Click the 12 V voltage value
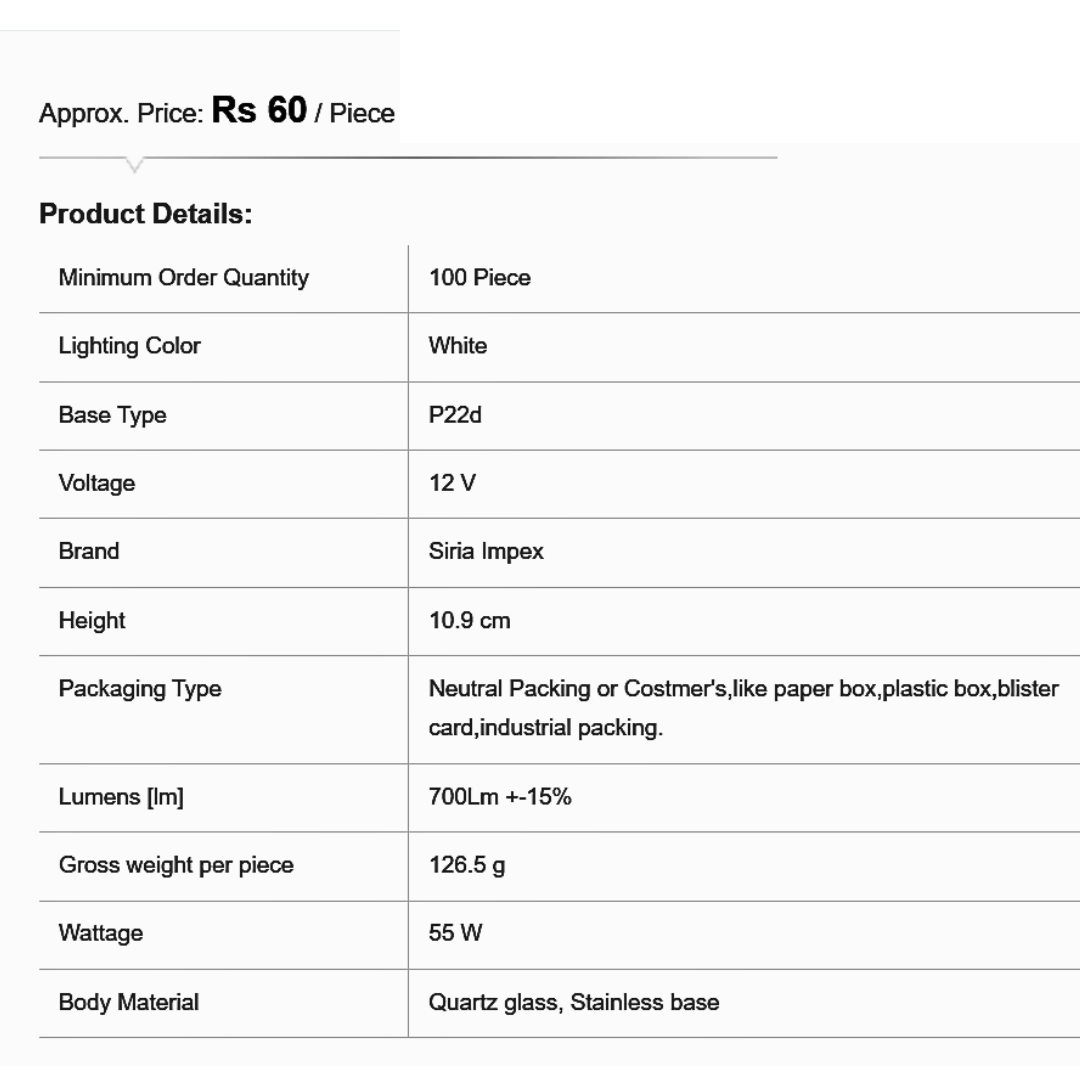 (452, 483)
